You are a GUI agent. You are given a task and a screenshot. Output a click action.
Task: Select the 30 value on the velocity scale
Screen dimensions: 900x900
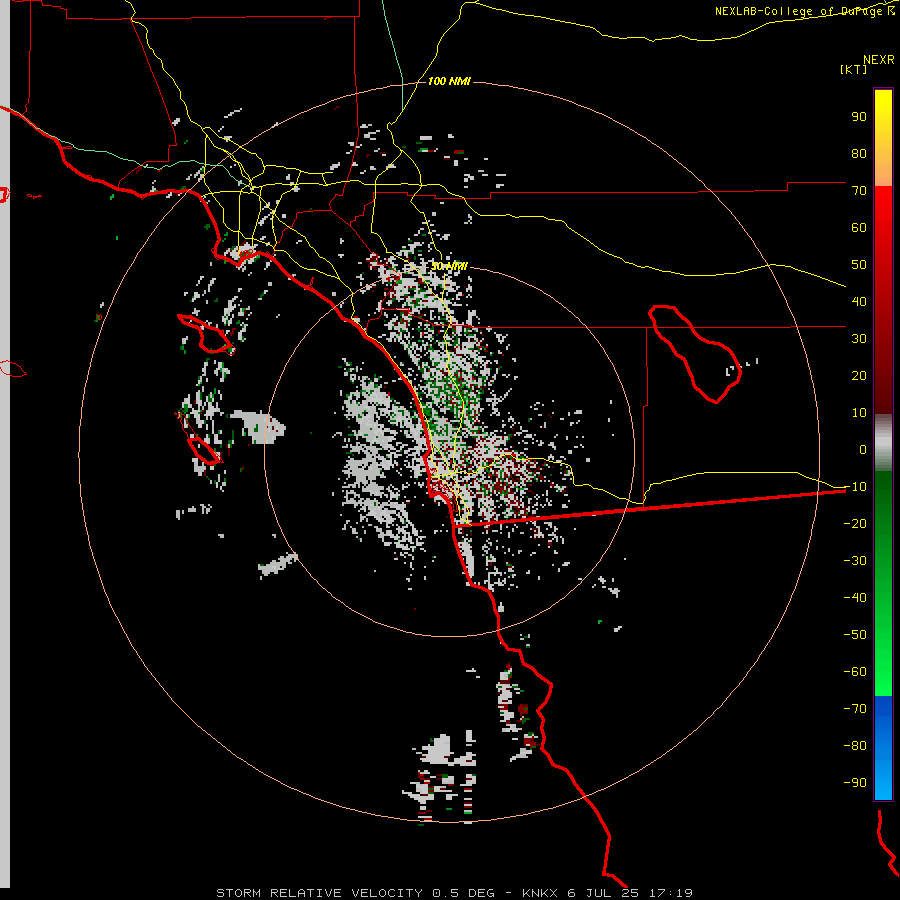tap(859, 339)
